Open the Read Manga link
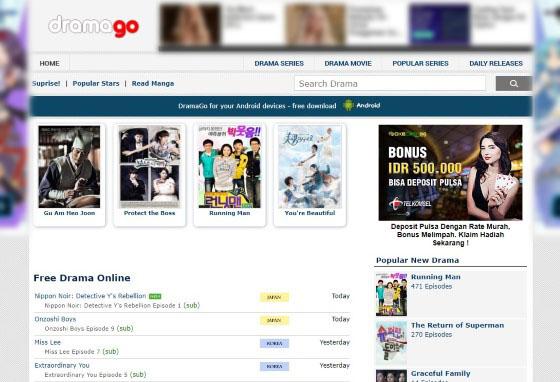Viewport: 560px width, 382px height. (x=153, y=84)
